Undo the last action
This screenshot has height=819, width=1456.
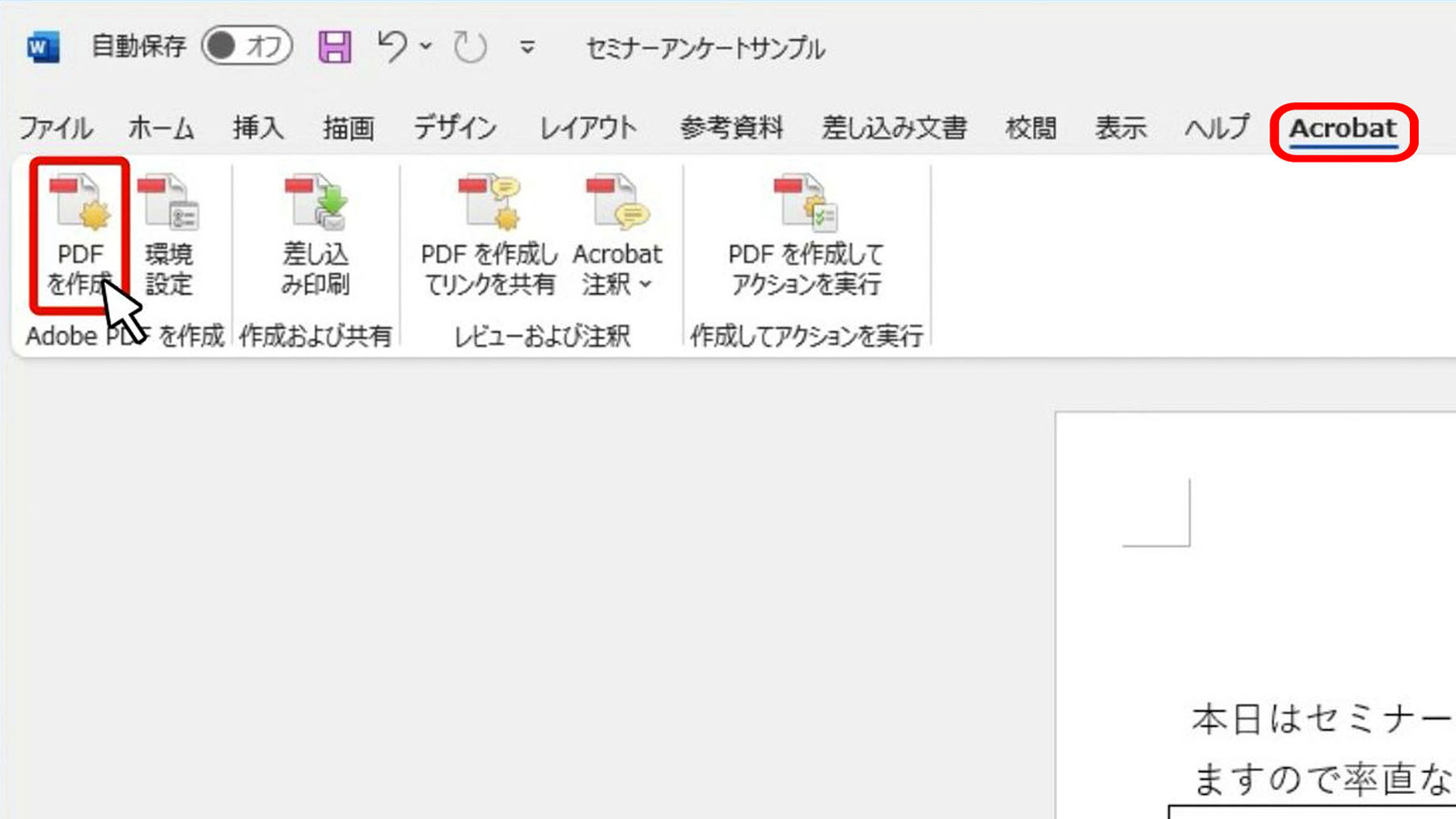392,46
